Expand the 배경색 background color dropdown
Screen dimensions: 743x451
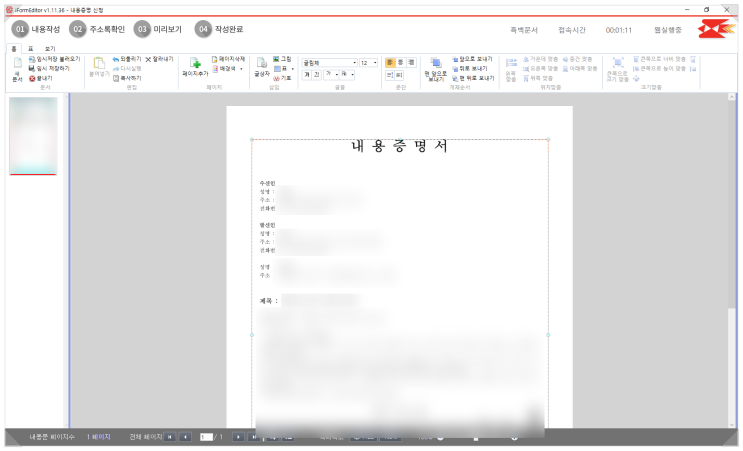[242, 69]
